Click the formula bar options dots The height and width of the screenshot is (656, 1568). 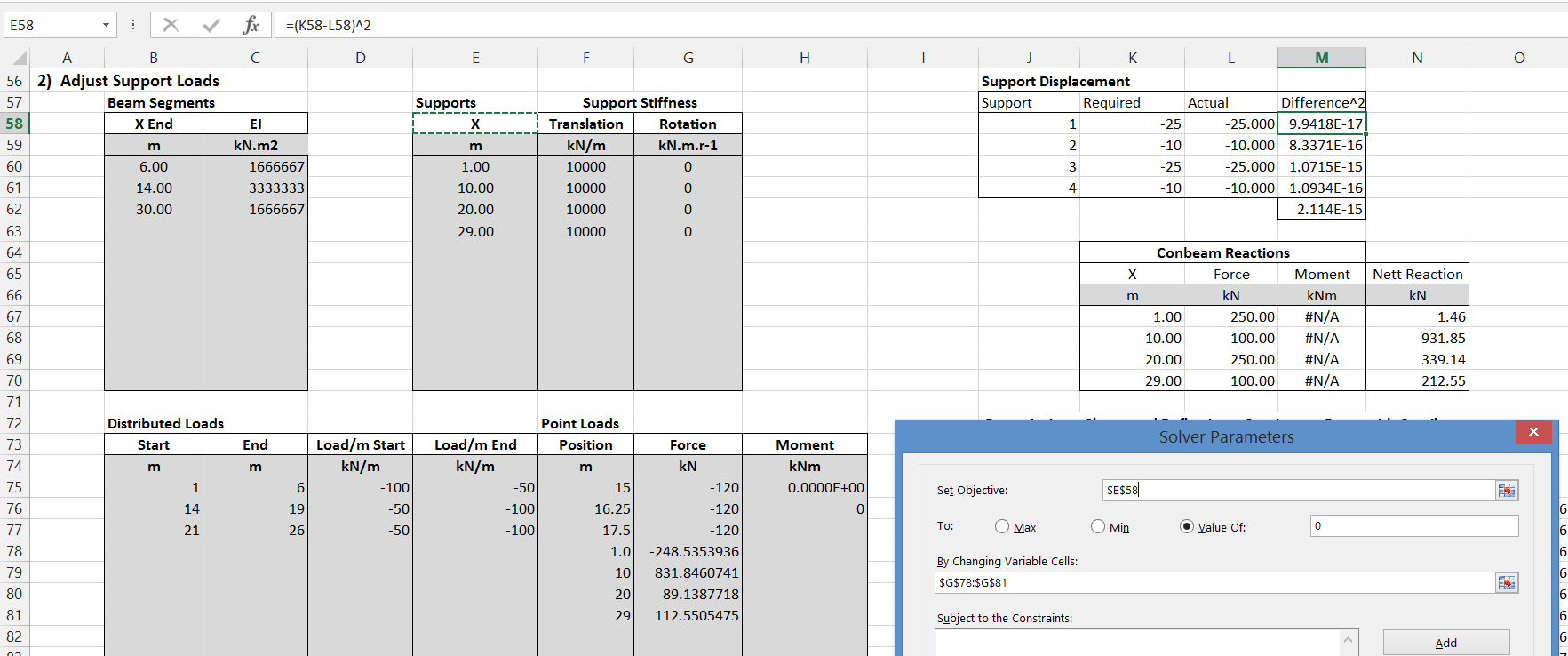133,25
